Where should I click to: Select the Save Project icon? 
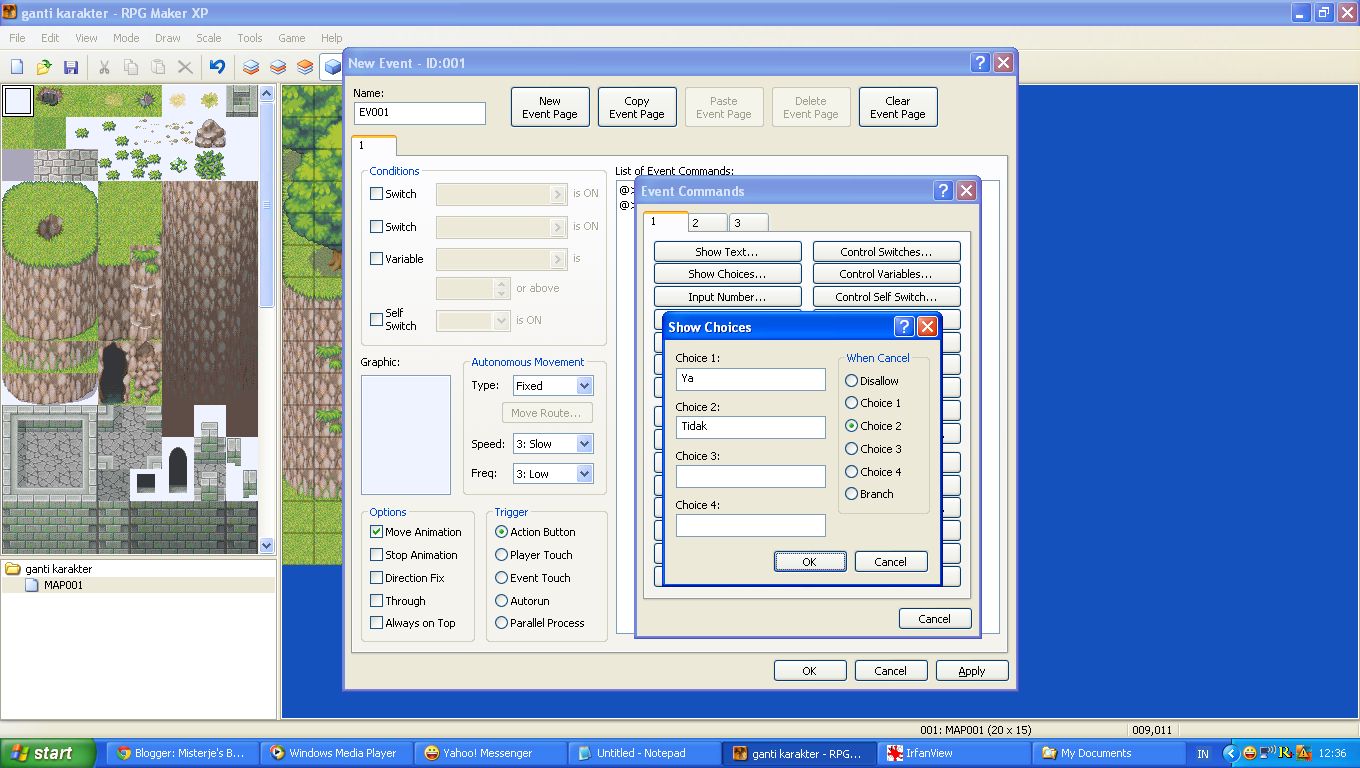(x=70, y=66)
